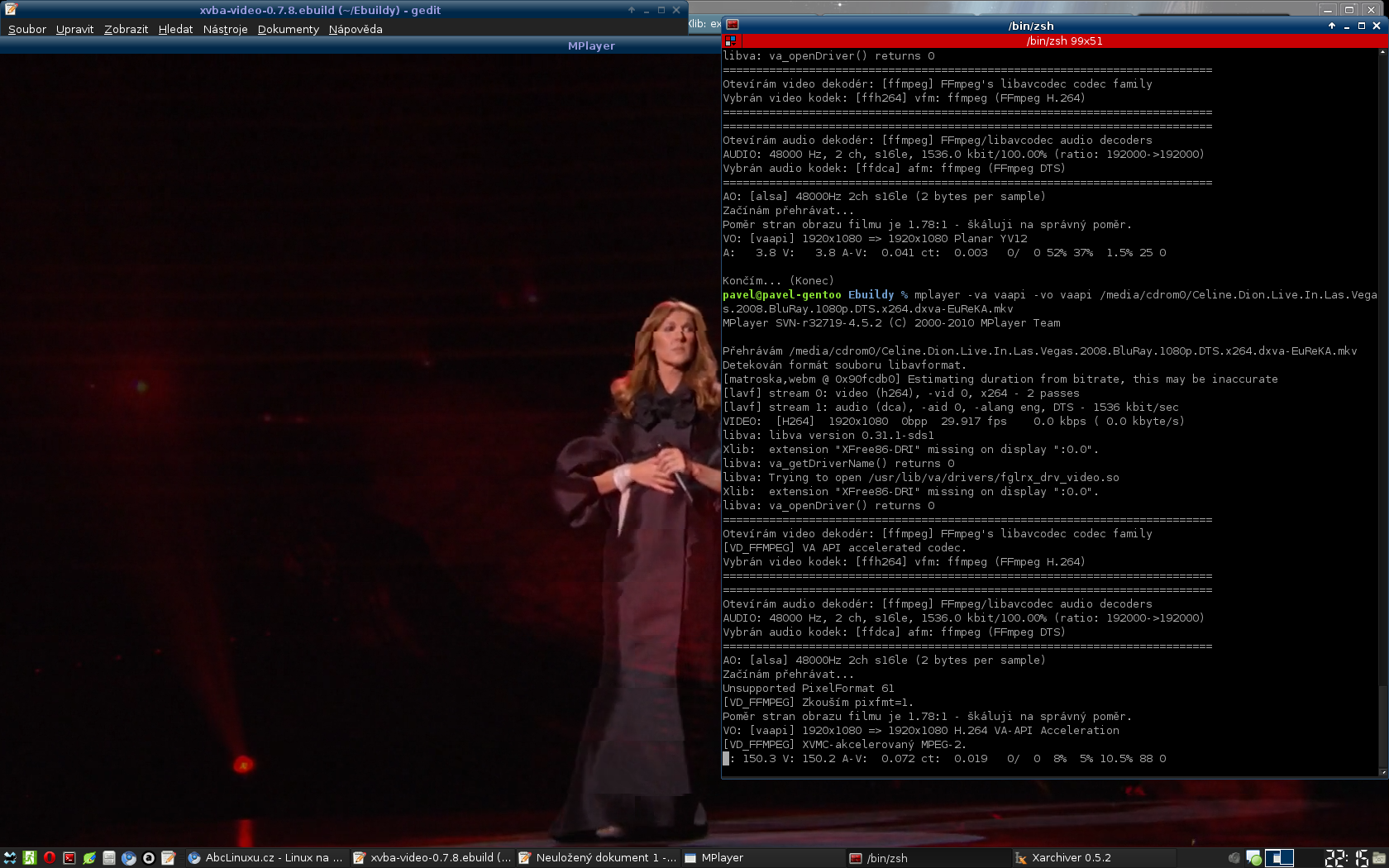Minimize the /bin/zsh terminal window
The height and width of the screenshot is (868, 1389).
[1346, 26]
